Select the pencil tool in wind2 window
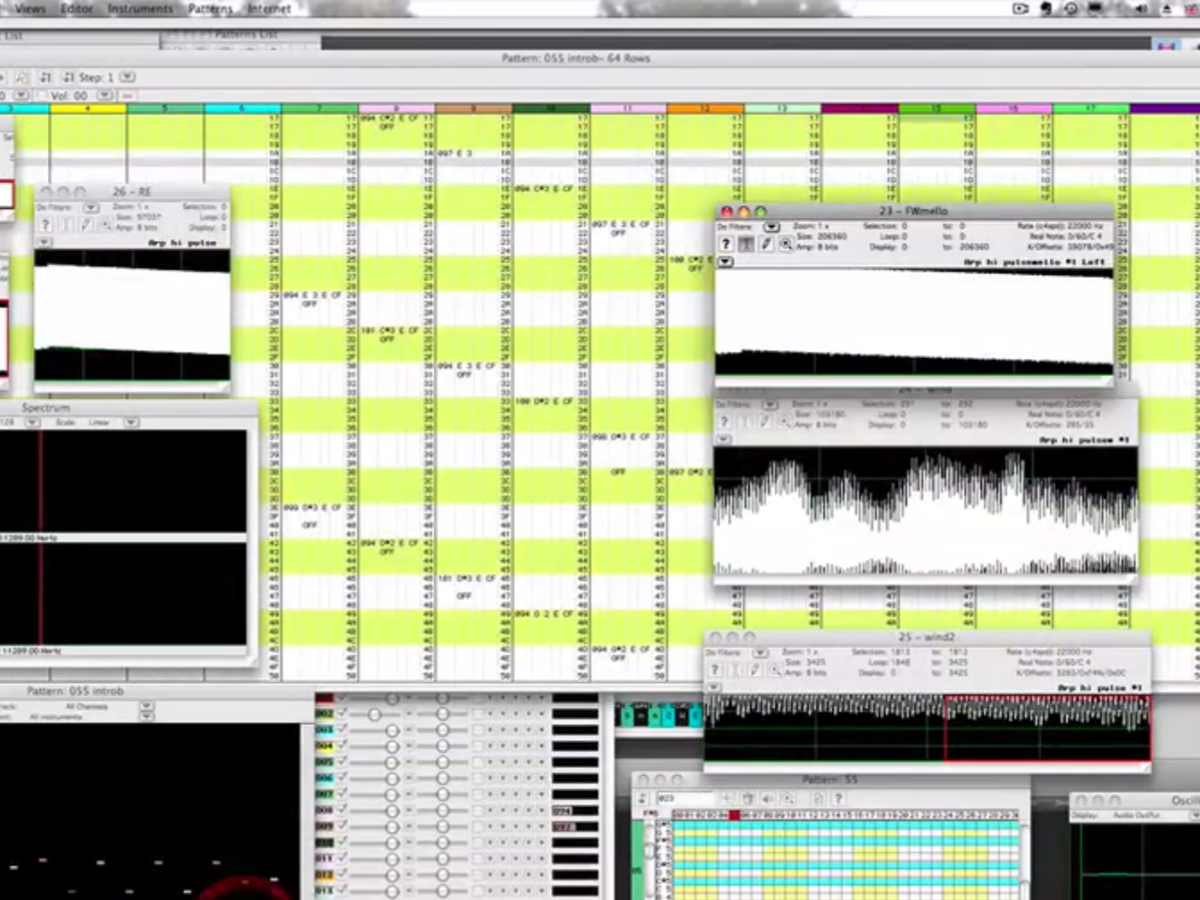The image size is (1200, 900). click(x=756, y=670)
